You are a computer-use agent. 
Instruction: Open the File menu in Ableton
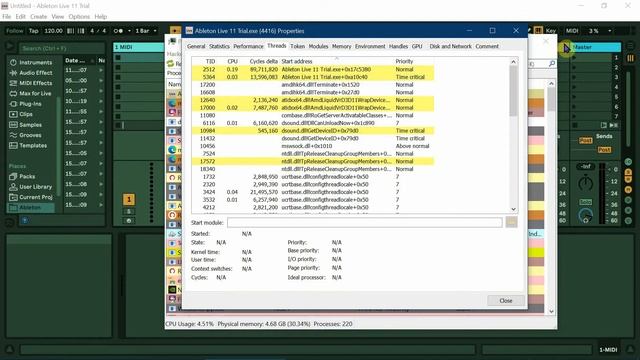7,17
